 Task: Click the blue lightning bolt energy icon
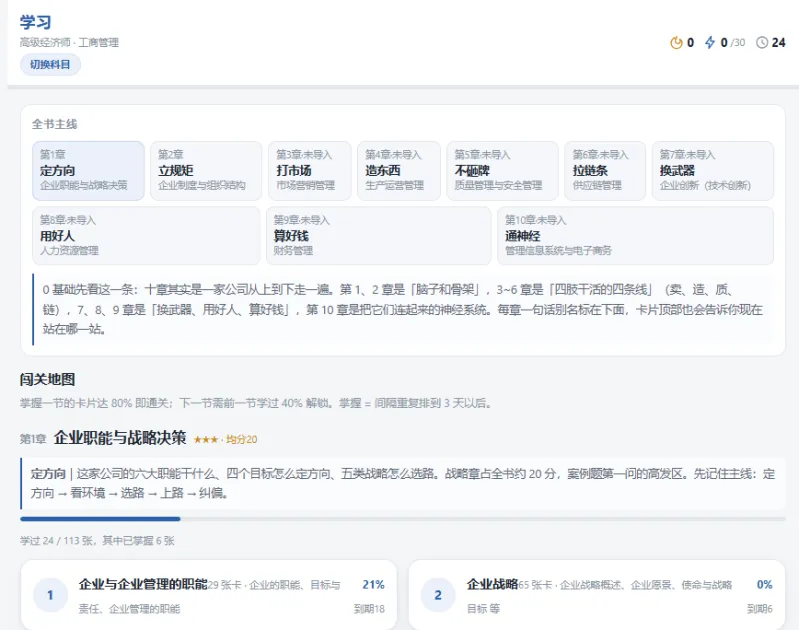pos(710,43)
